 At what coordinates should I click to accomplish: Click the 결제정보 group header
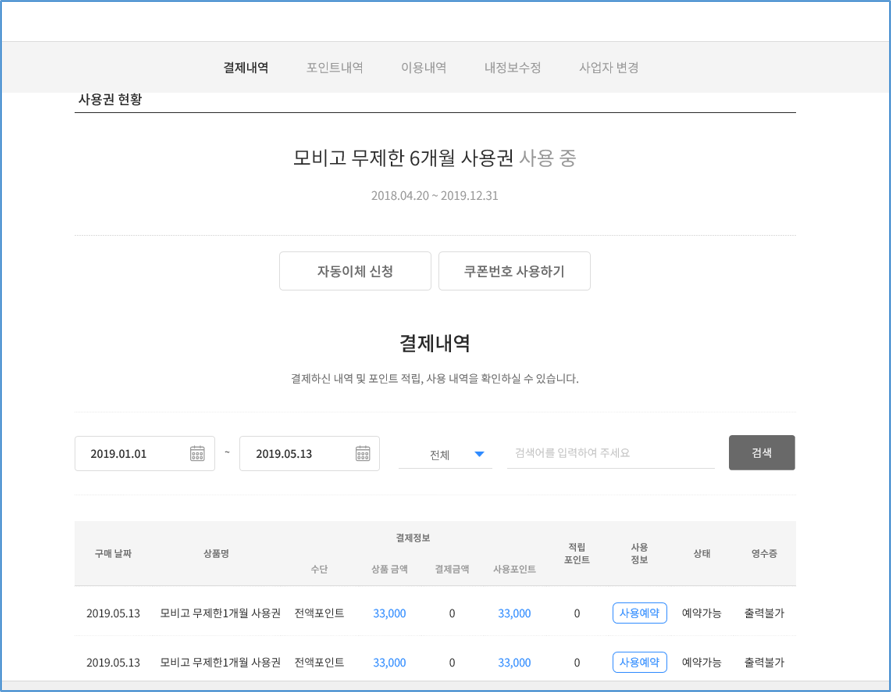pyautogui.click(x=413, y=537)
